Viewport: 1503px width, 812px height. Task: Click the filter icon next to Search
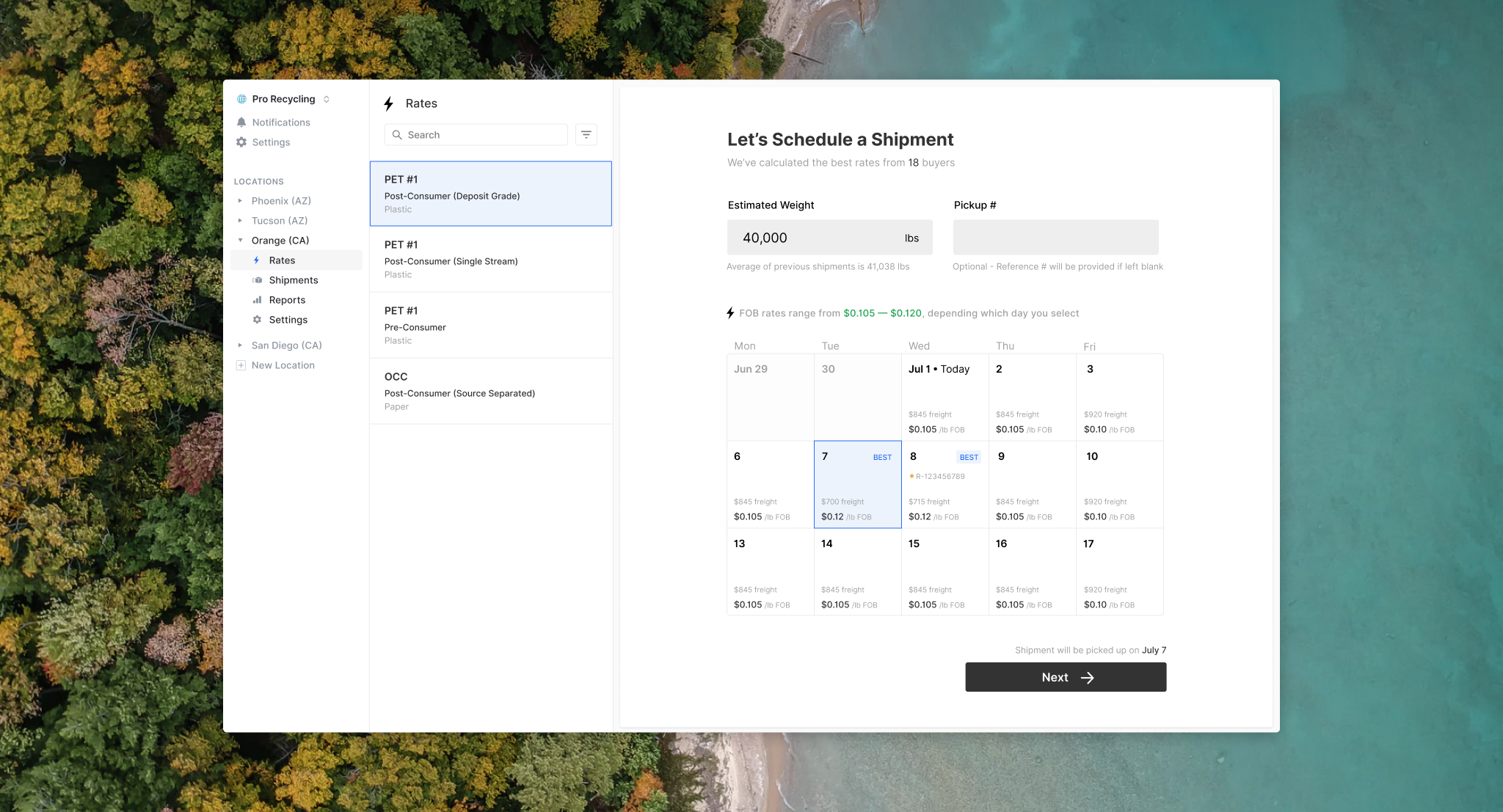pos(586,135)
